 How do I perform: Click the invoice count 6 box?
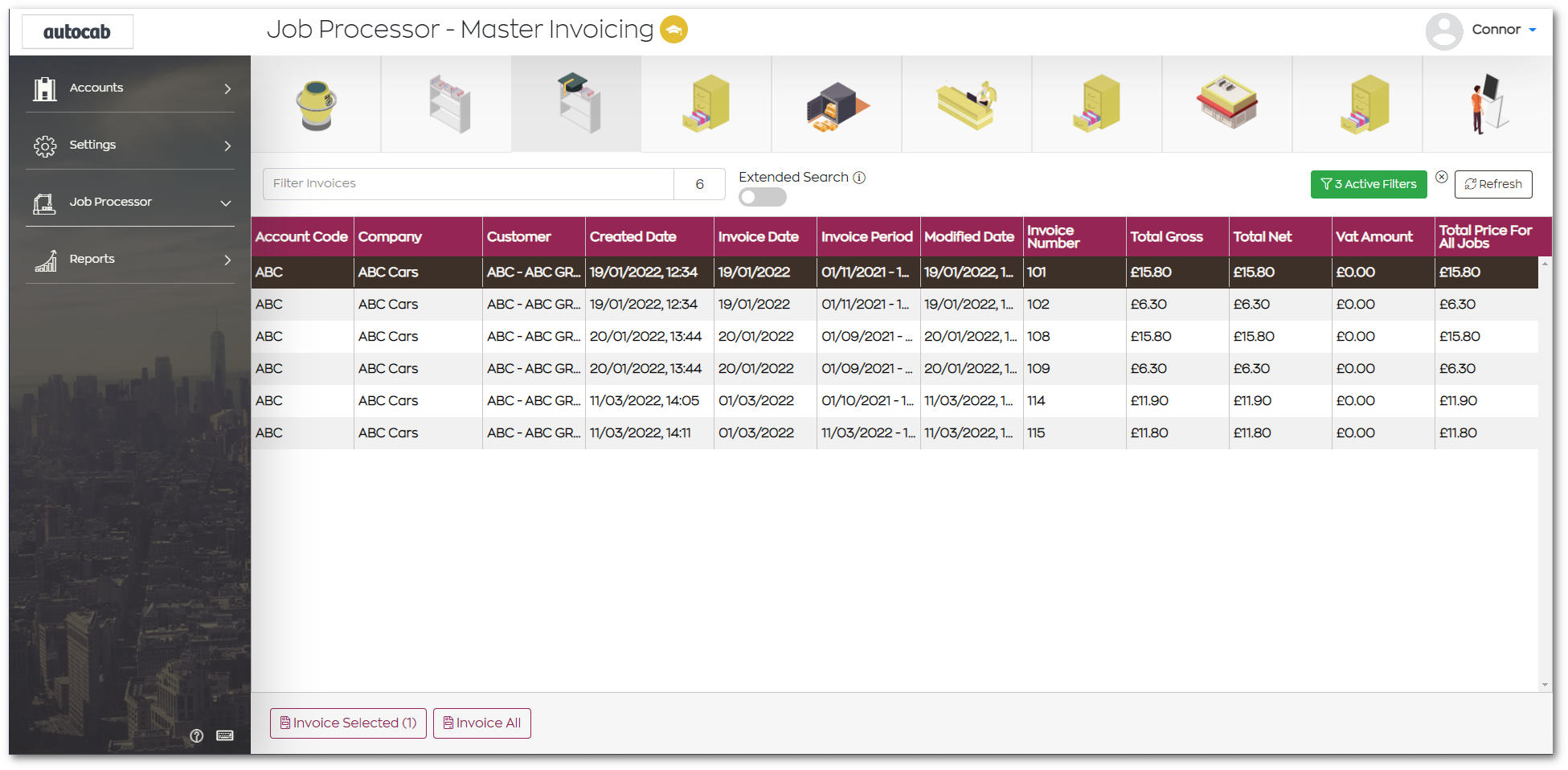699,184
